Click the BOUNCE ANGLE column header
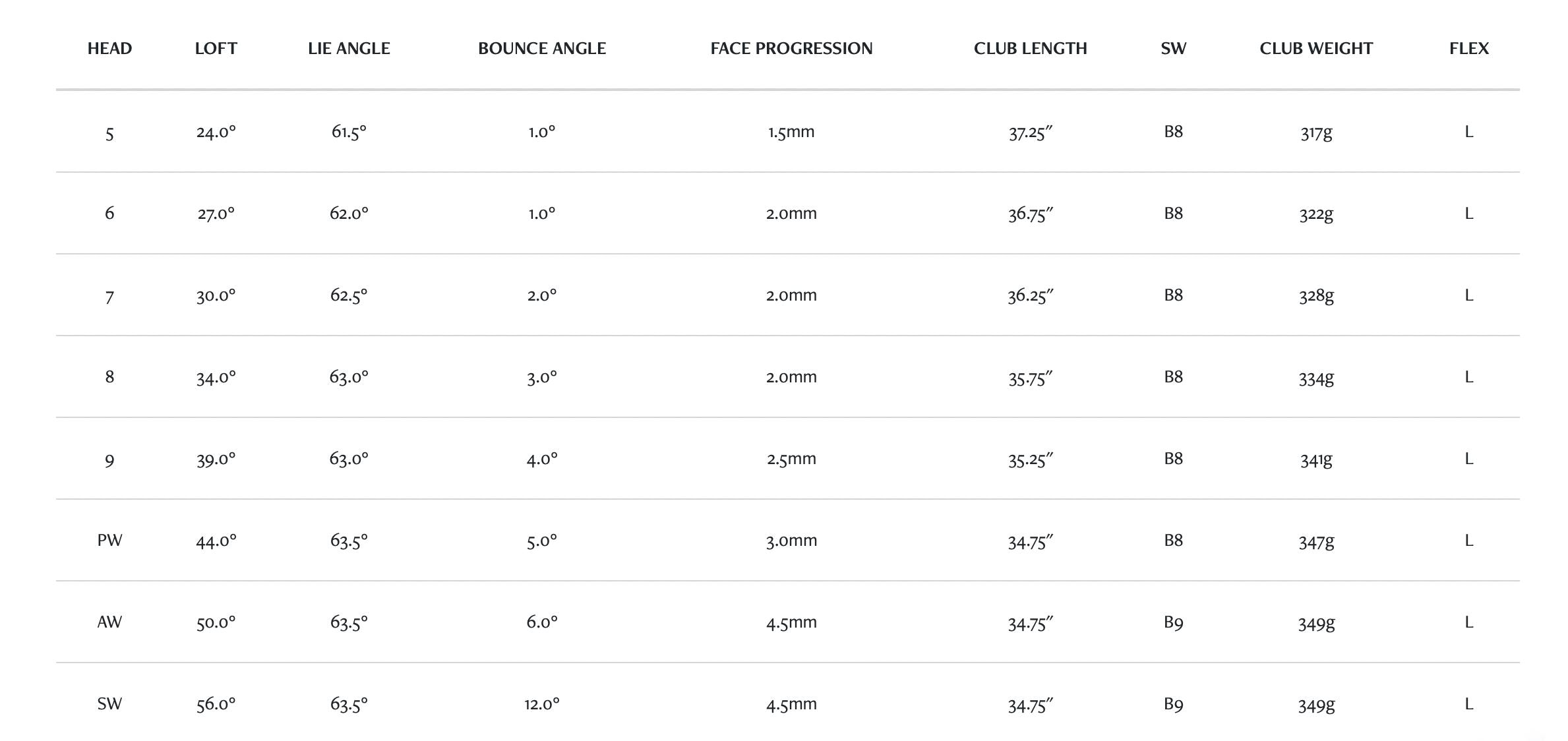The height and width of the screenshot is (741, 1568). coord(542,48)
